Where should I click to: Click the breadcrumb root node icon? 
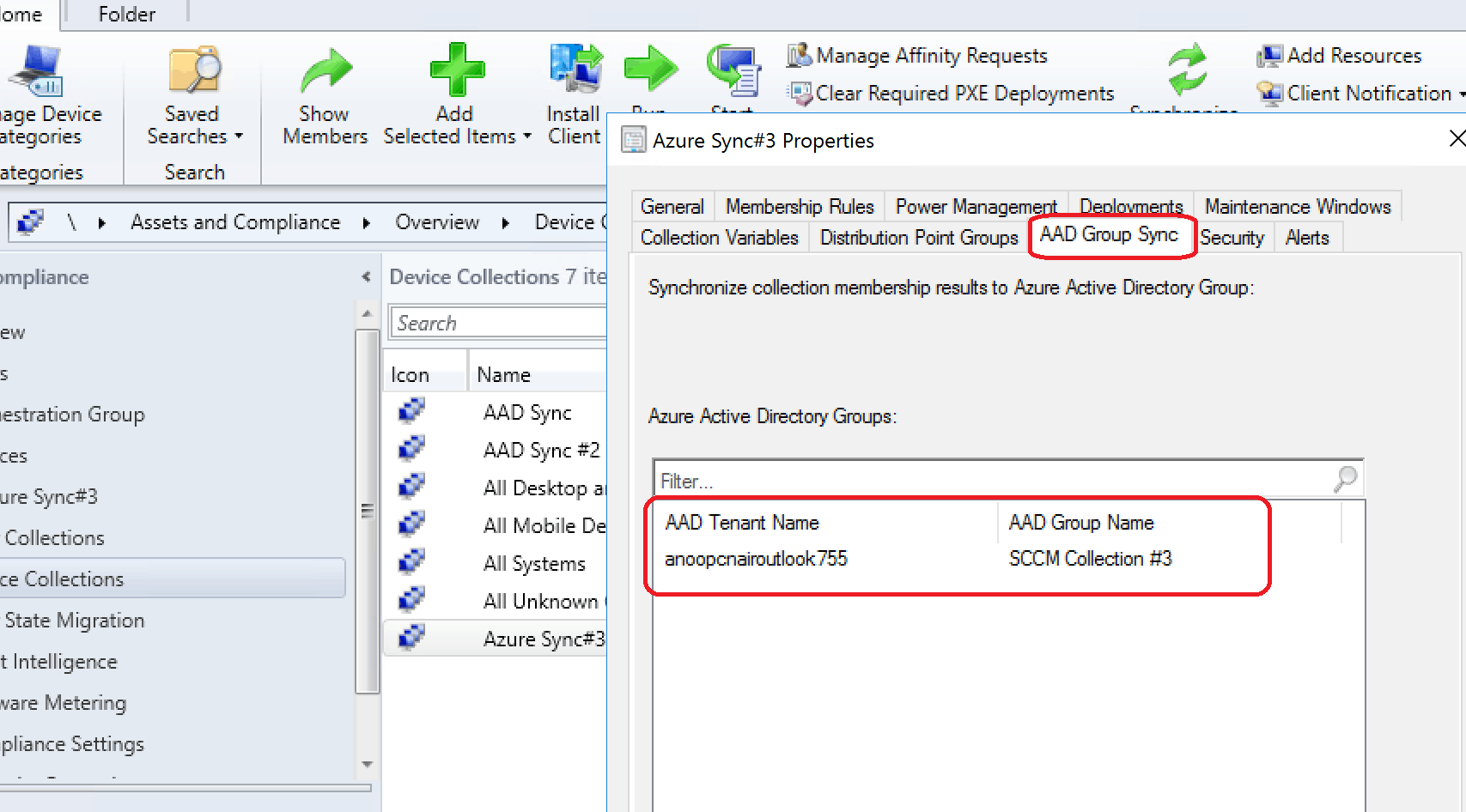click(x=30, y=221)
